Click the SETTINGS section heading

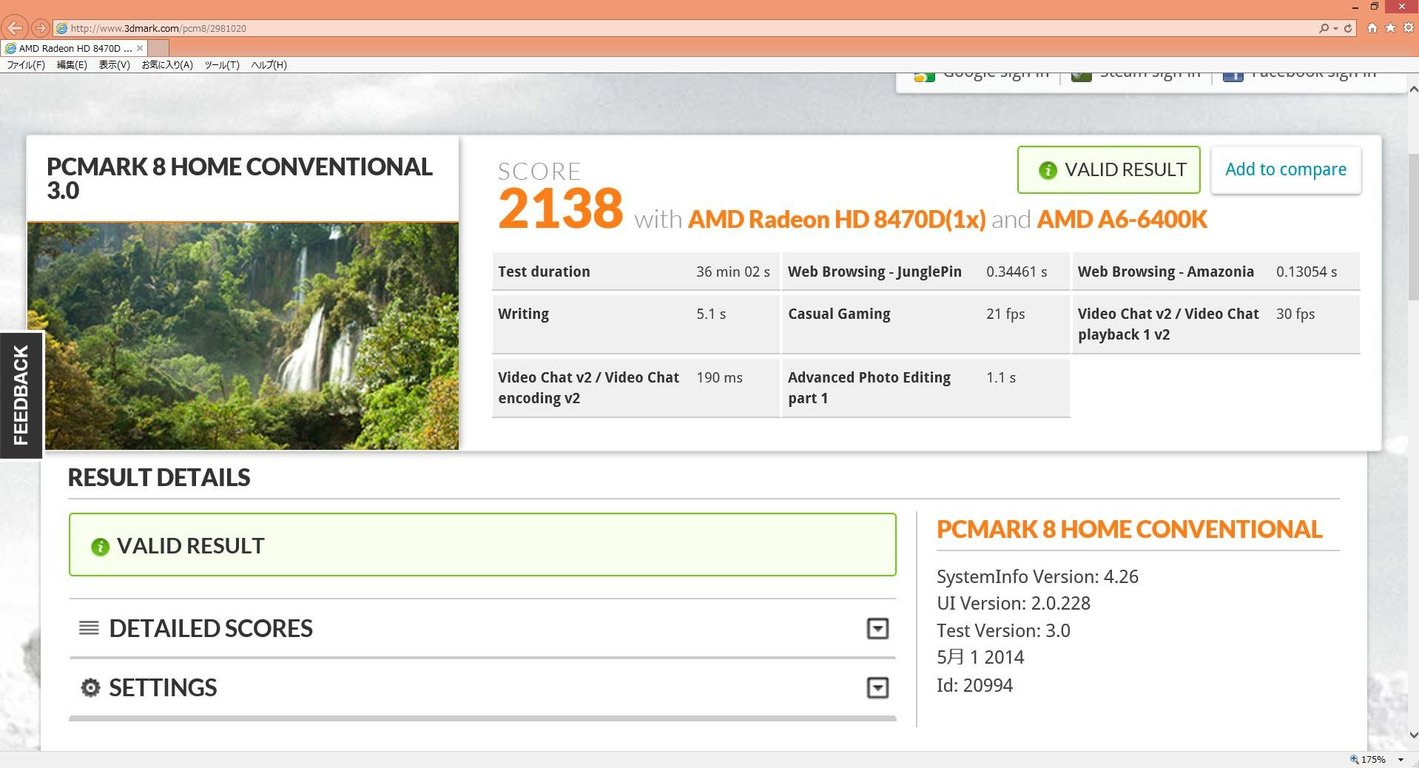[163, 688]
